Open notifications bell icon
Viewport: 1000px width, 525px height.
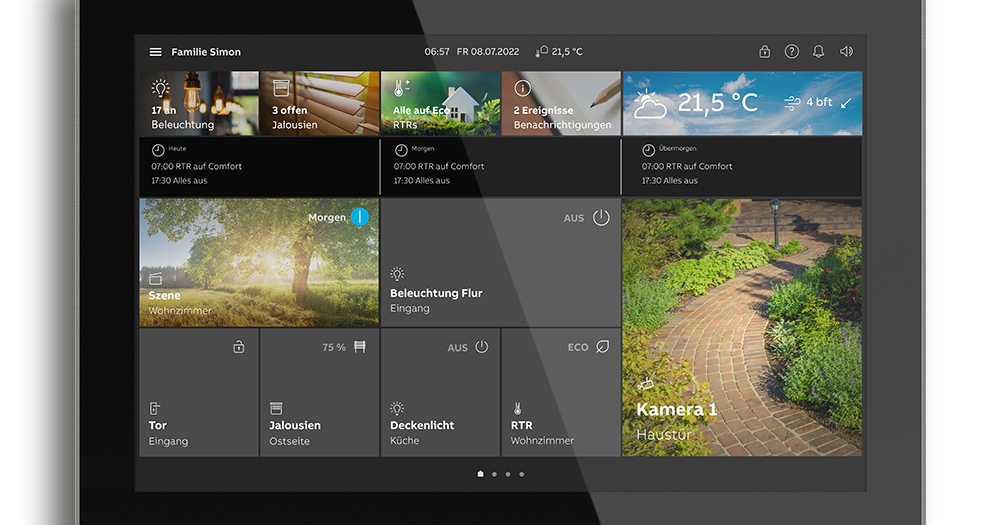(819, 52)
